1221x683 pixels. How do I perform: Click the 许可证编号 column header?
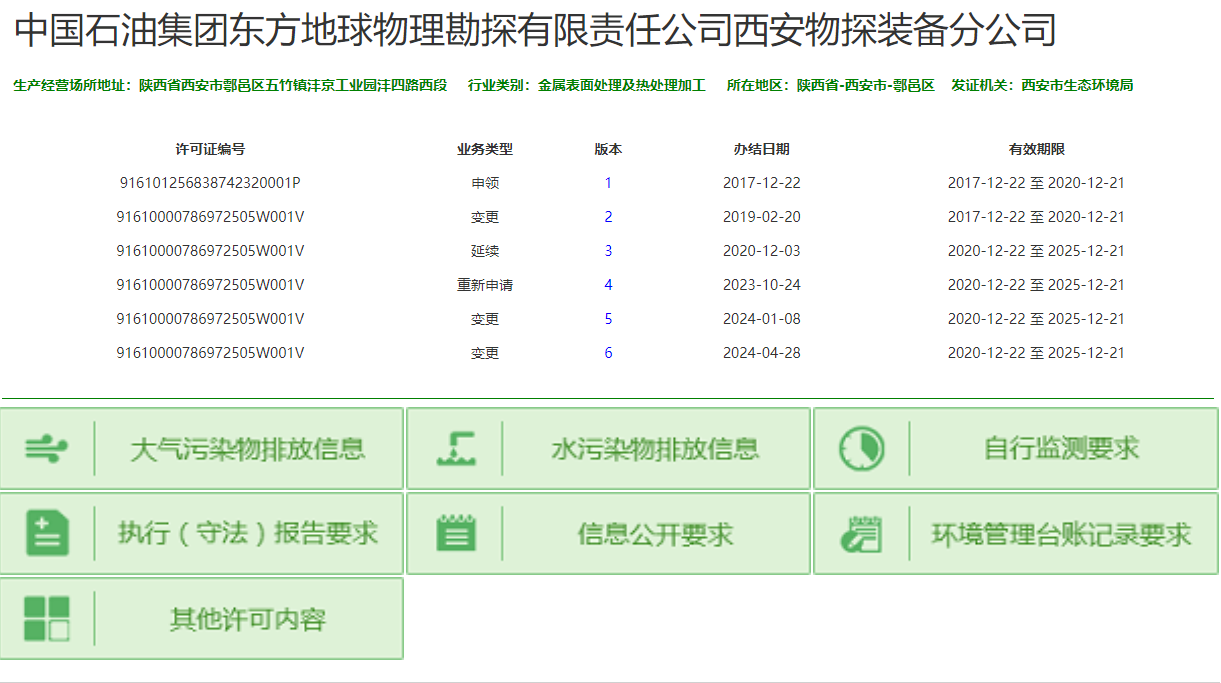[210, 149]
